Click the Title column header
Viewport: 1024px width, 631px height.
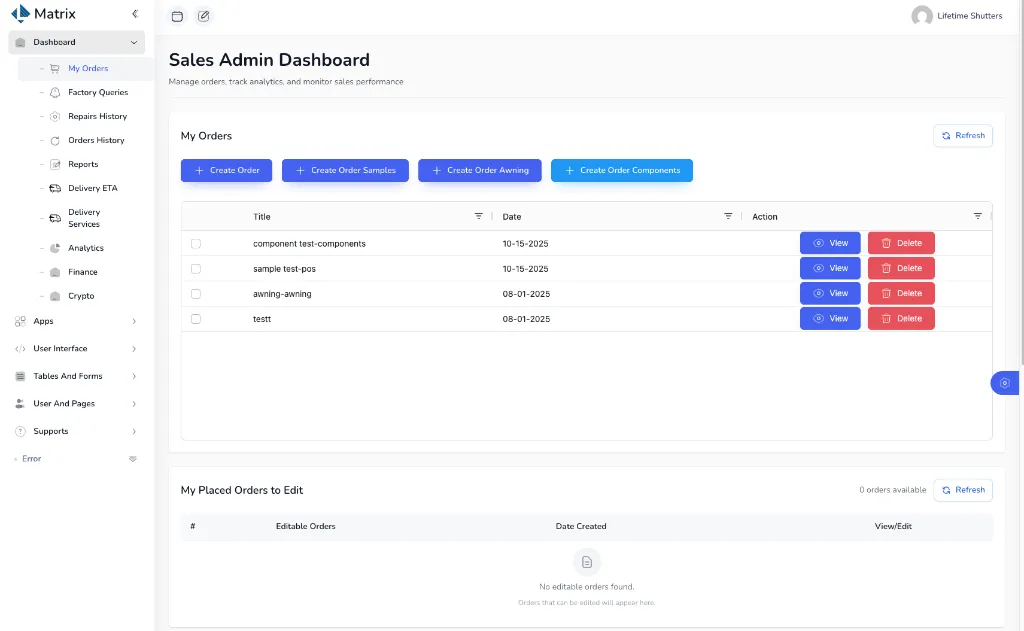point(262,217)
